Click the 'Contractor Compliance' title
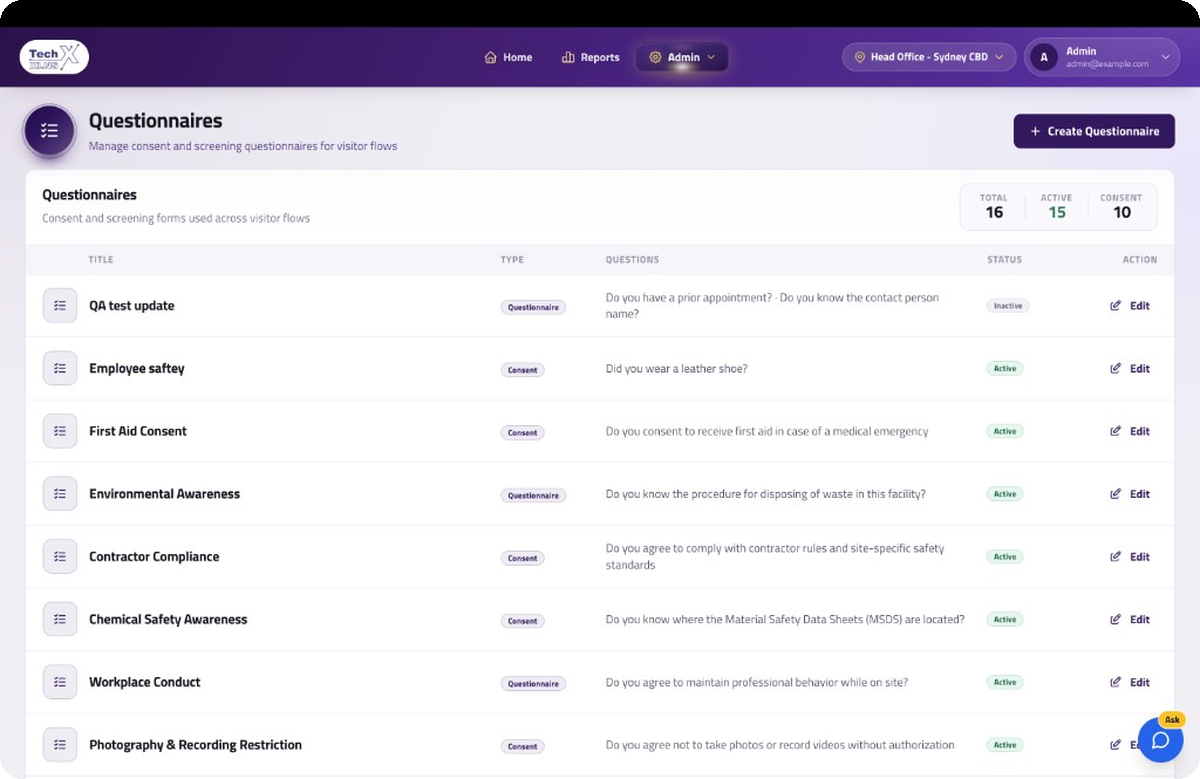This screenshot has height=779, width=1200. tap(154, 557)
